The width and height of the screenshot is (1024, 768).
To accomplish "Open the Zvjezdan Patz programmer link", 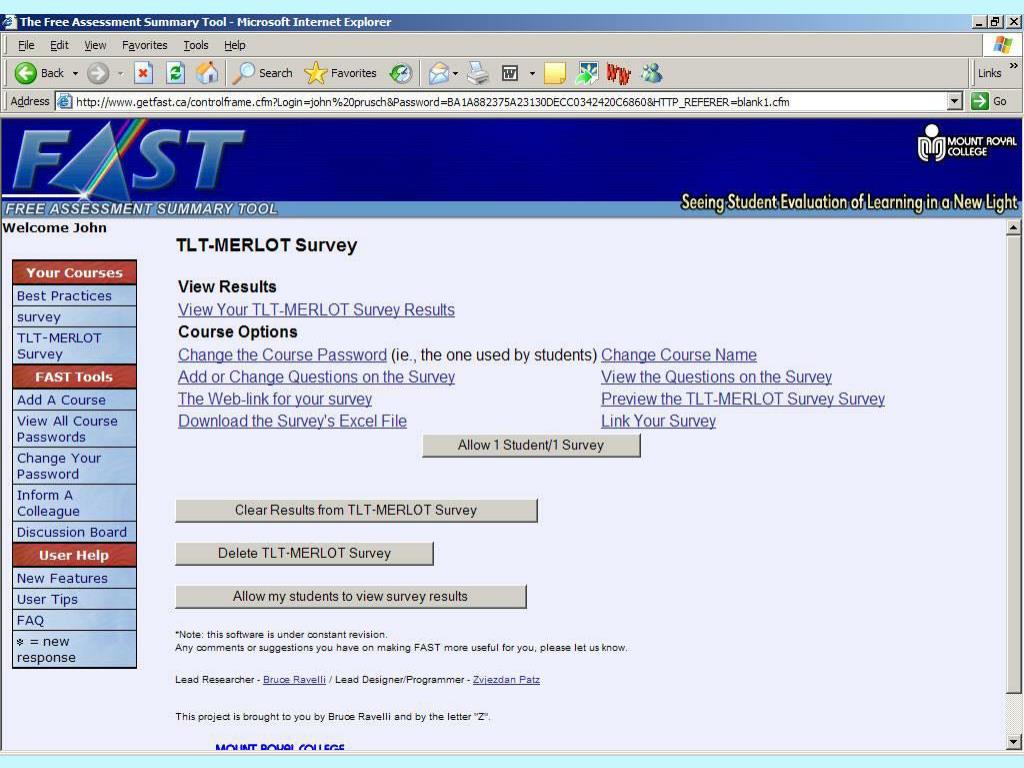I will 506,680.
